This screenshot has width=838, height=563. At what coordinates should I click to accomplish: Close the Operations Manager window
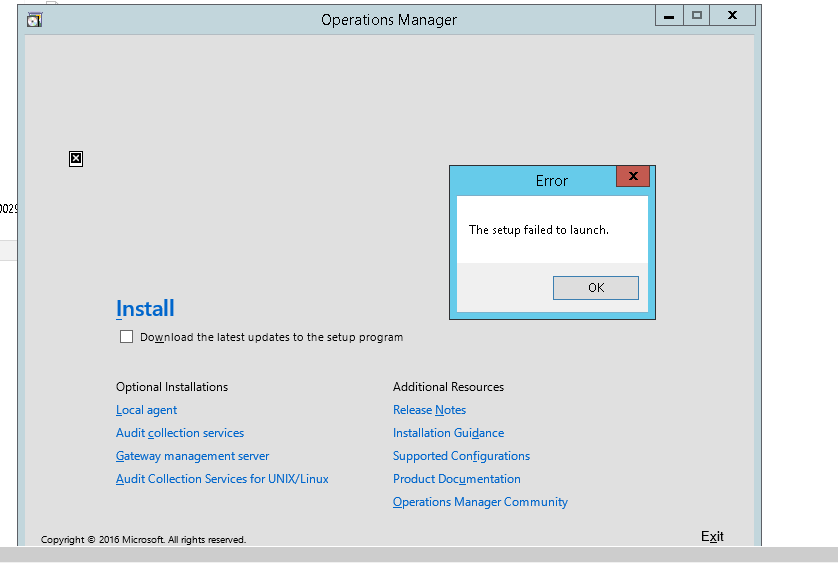click(732, 16)
